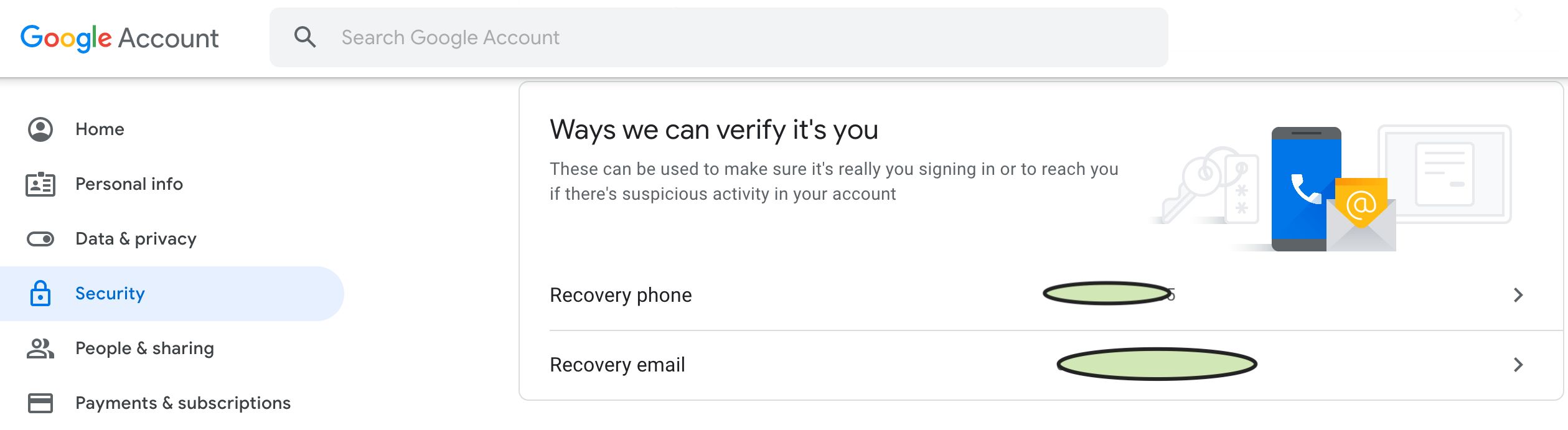Click the phone illustration graphic
Screen dimensions: 1568x430
1307,187
